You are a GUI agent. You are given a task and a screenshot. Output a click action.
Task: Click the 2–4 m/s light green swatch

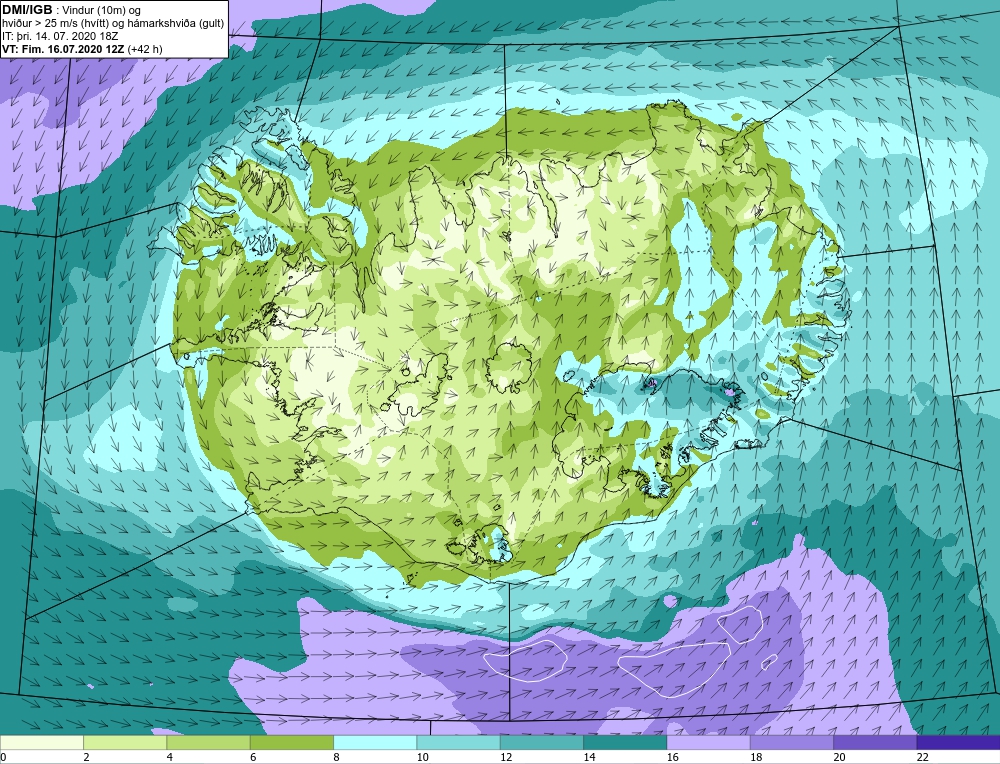click(125, 743)
